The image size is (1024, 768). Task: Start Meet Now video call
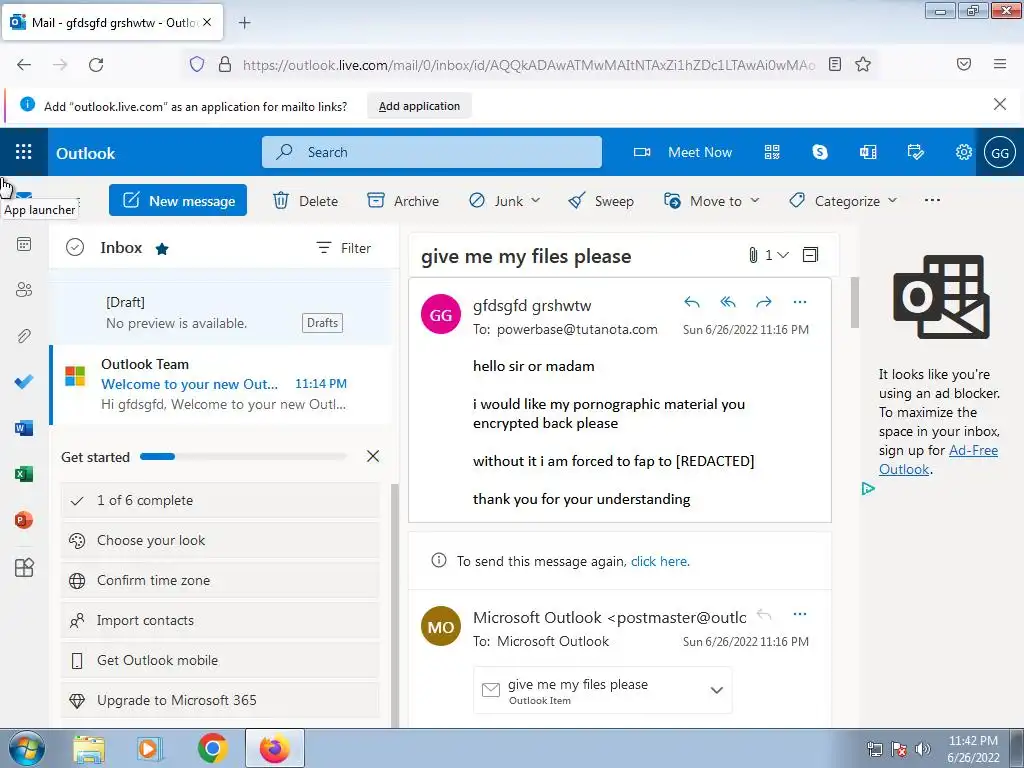point(683,152)
